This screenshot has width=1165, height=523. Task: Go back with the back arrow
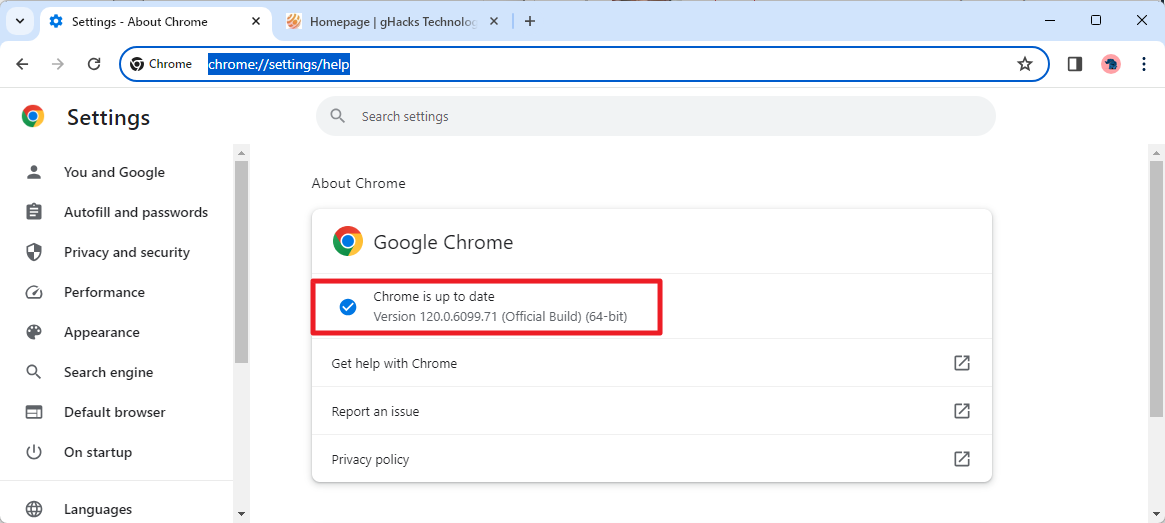tap(22, 64)
